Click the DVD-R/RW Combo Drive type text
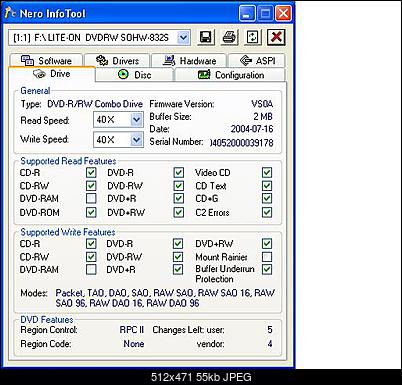The width and height of the screenshot is (402, 385). click(95, 104)
